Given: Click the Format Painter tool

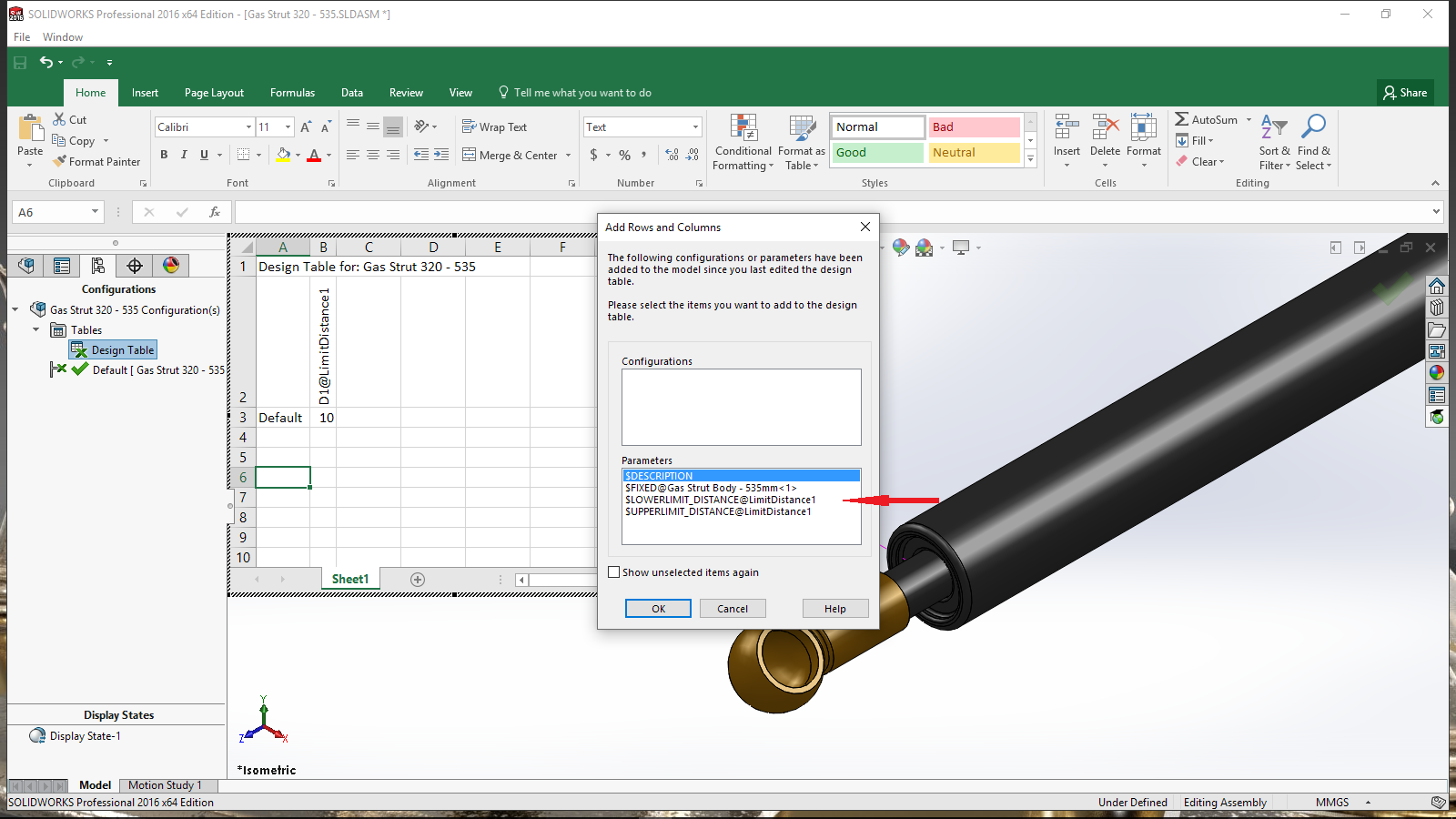Looking at the screenshot, I should pyautogui.click(x=96, y=162).
